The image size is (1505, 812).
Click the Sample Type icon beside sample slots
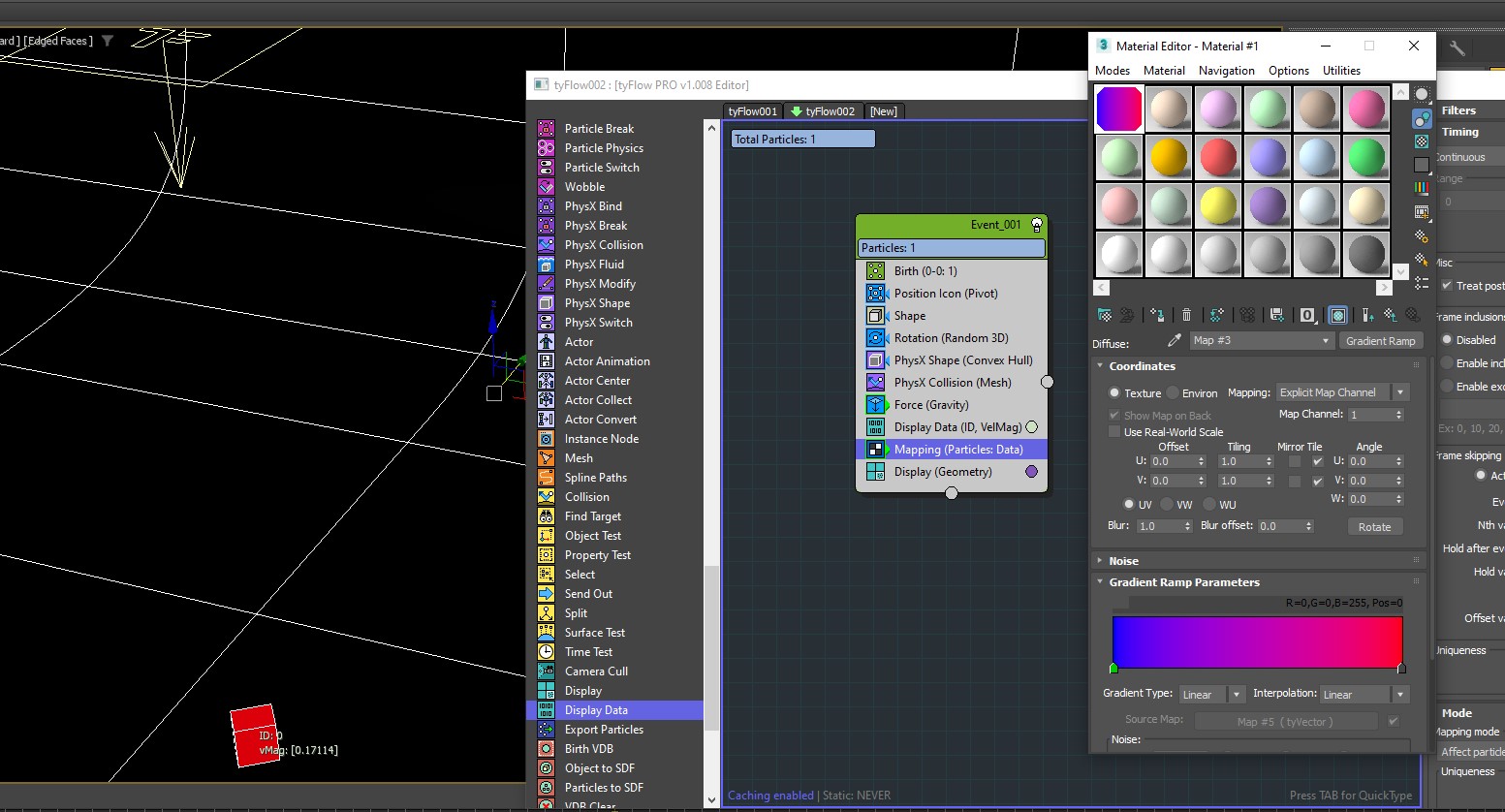coord(1422,94)
